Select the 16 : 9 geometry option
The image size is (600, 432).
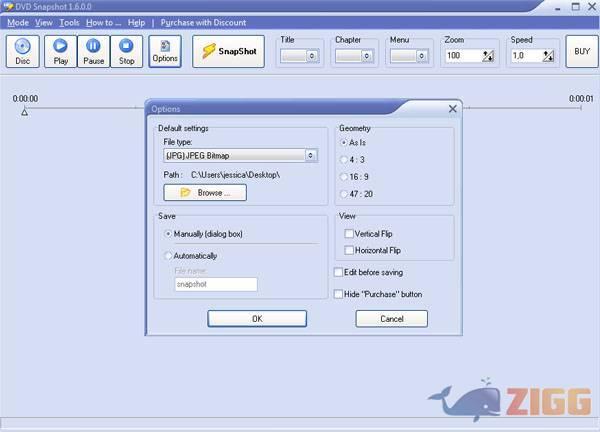point(354,177)
